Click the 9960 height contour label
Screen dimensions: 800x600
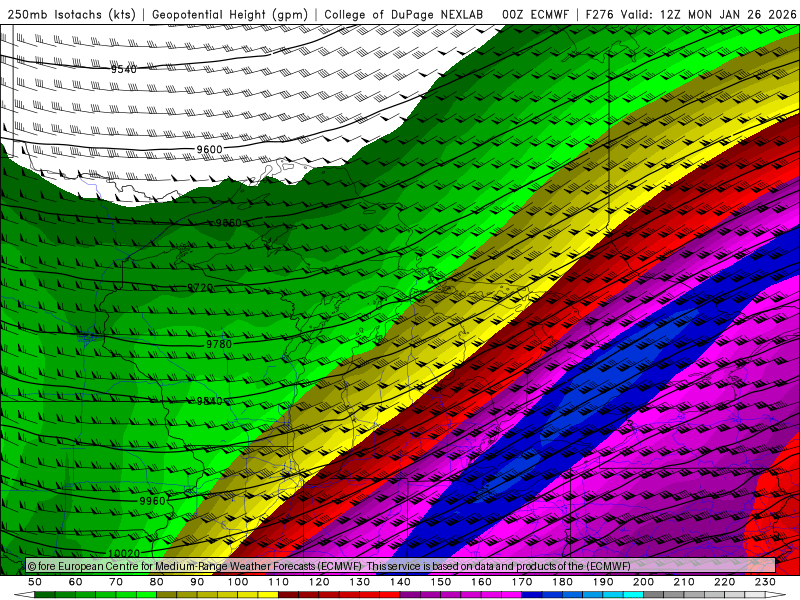coord(153,501)
